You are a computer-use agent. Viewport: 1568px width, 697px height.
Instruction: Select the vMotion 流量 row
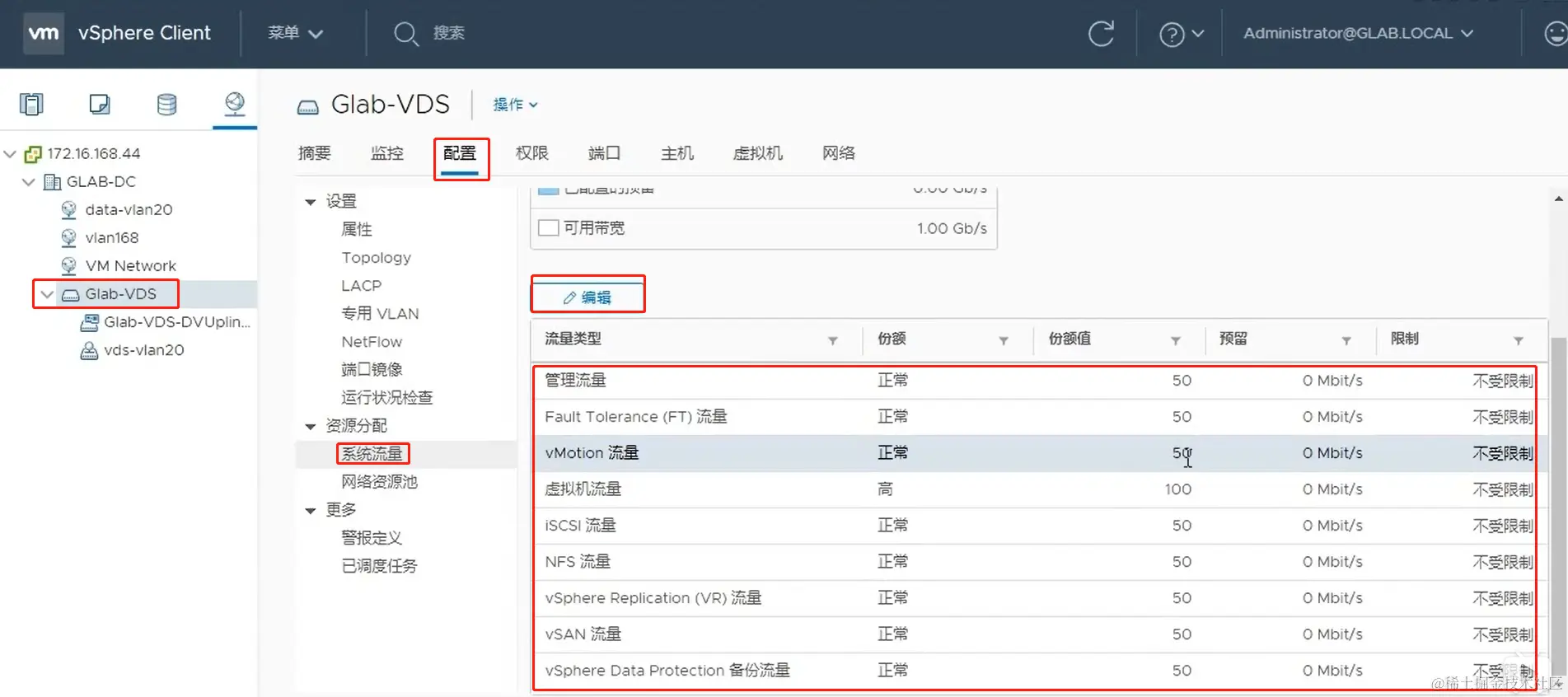point(1039,453)
